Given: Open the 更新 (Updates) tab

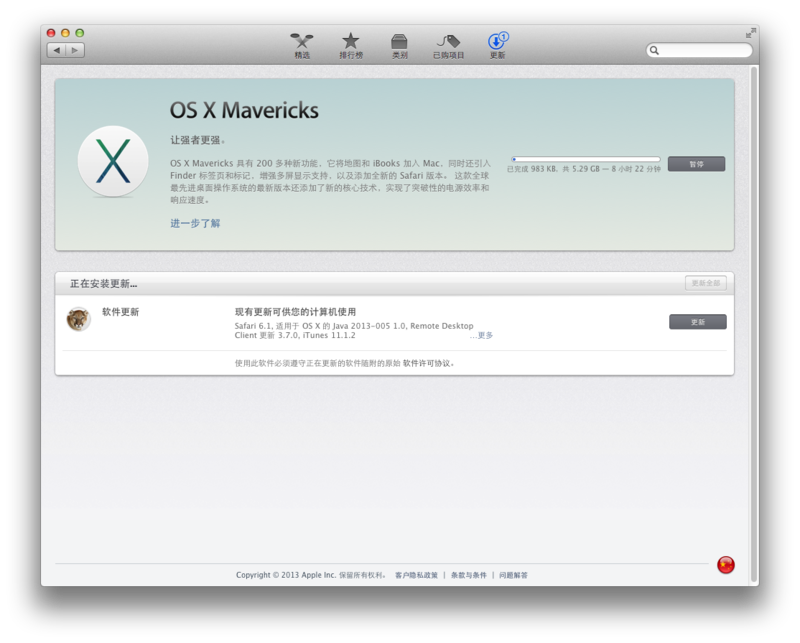Looking at the screenshot, I should click(x=497, y=46).
